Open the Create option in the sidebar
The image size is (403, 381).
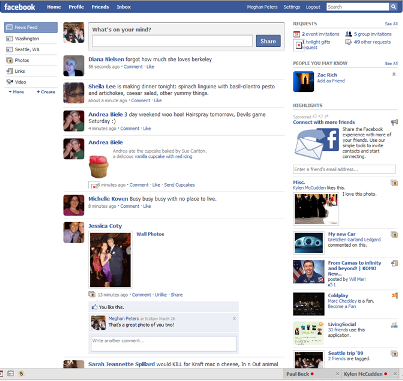(46, 92)
